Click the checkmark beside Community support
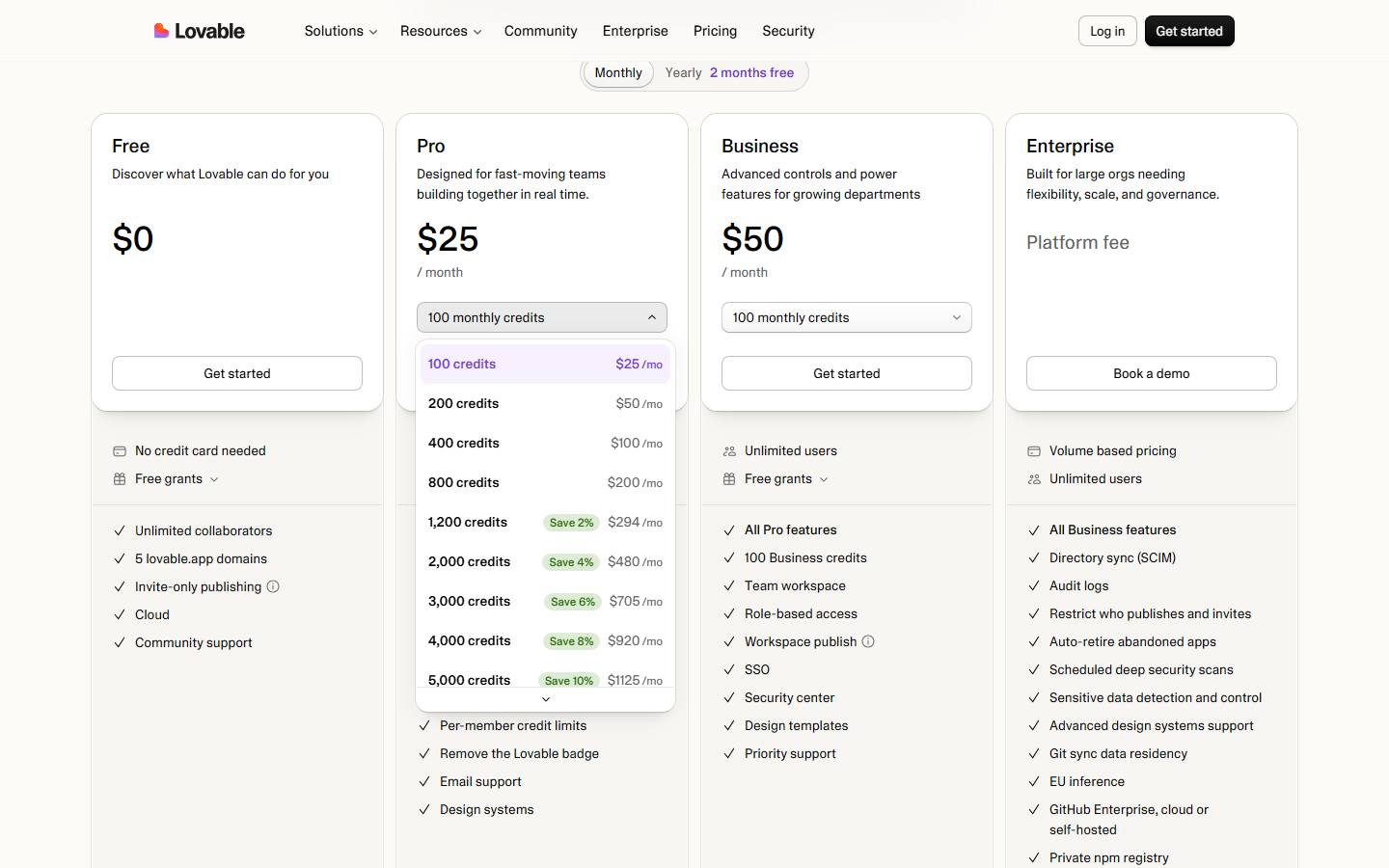The height and width of the screenshot is (868, 1389). coord(120,642)
